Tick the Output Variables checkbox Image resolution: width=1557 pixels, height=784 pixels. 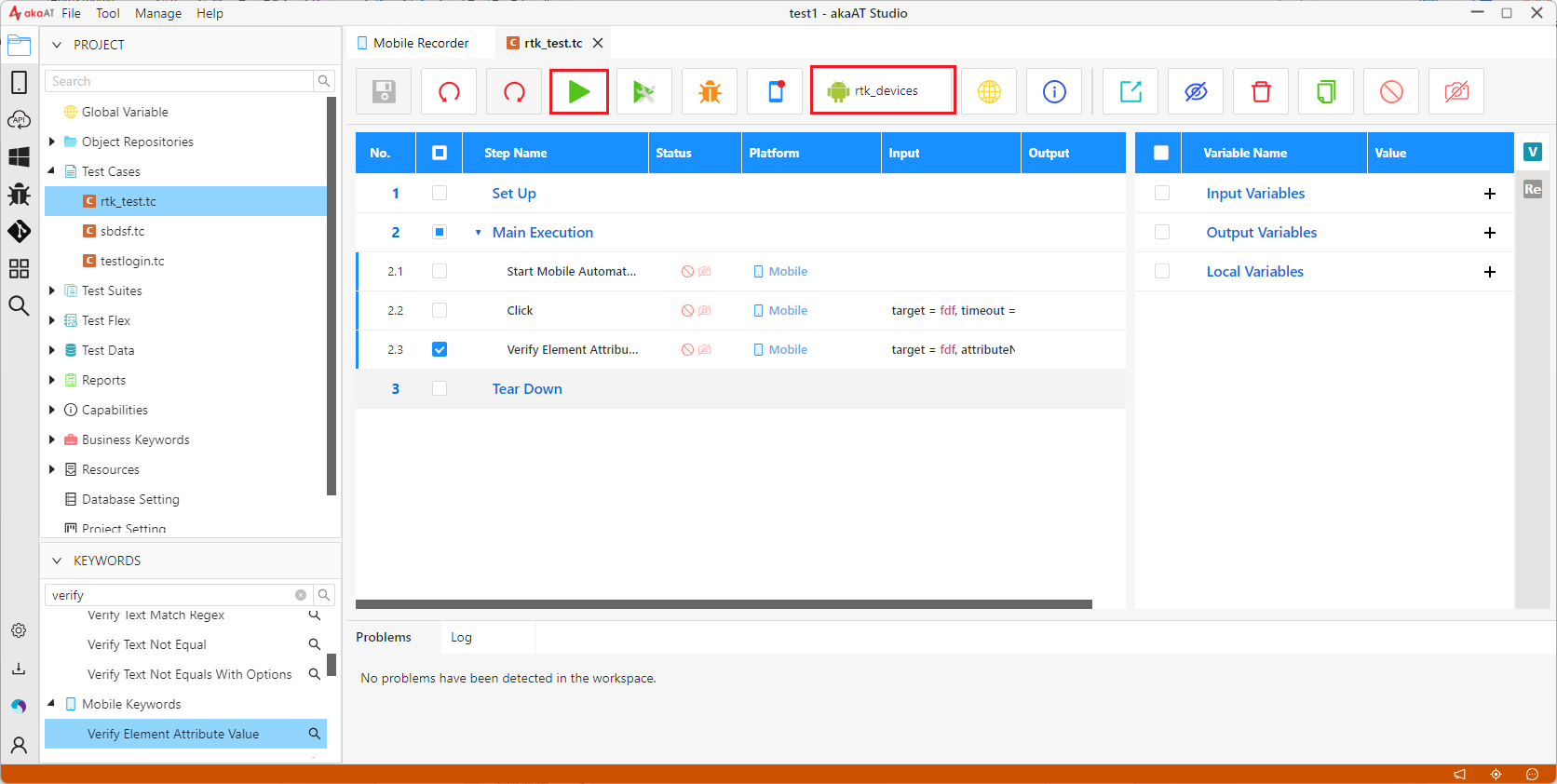pyautogui.click(x=1162, y=232)
